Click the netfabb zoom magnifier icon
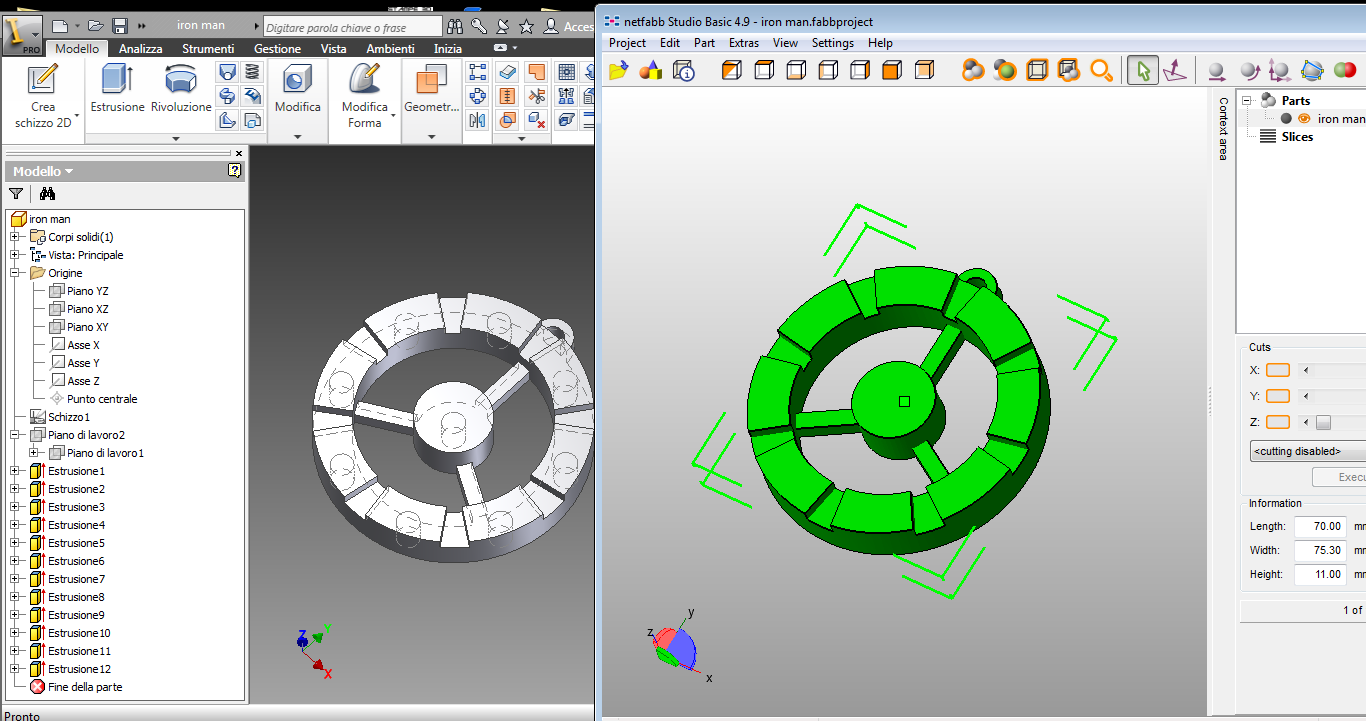1366x721 pixels. point(1101,70)
